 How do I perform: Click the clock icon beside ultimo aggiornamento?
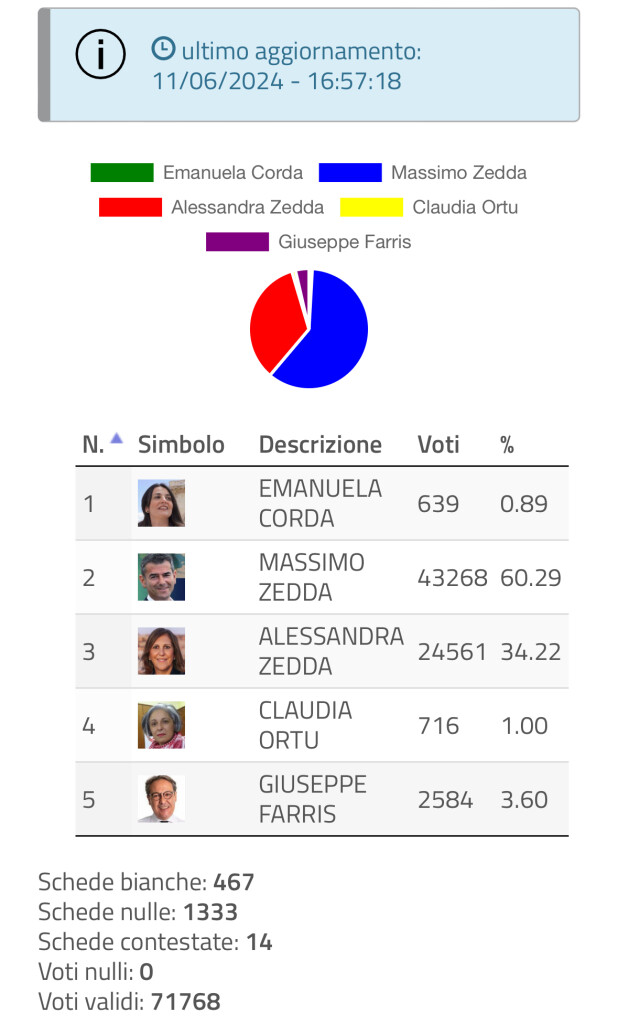click(x=163, y=49)
